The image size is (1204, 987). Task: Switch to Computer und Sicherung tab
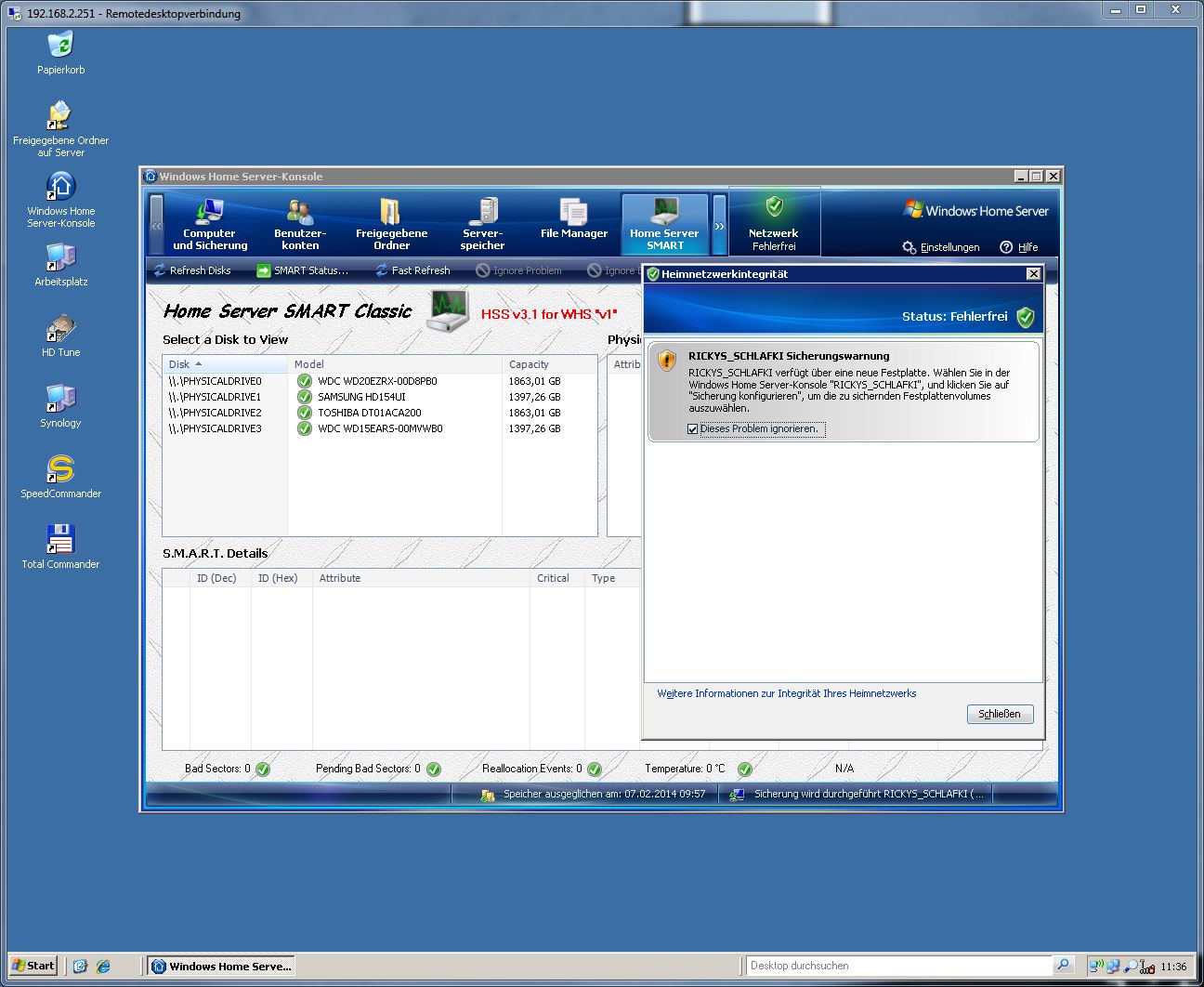pos(210,224)
